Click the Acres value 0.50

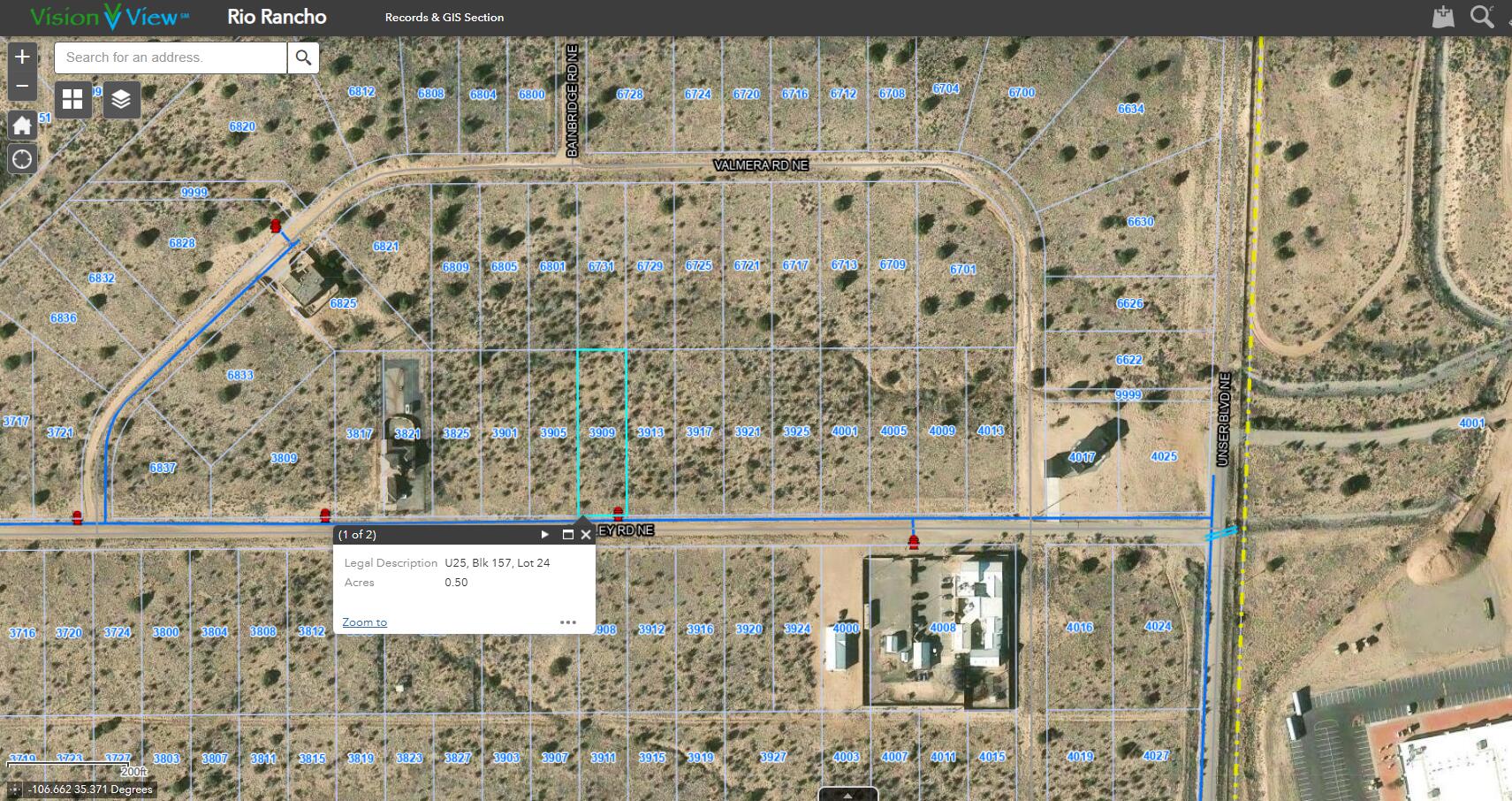point(457,583)
